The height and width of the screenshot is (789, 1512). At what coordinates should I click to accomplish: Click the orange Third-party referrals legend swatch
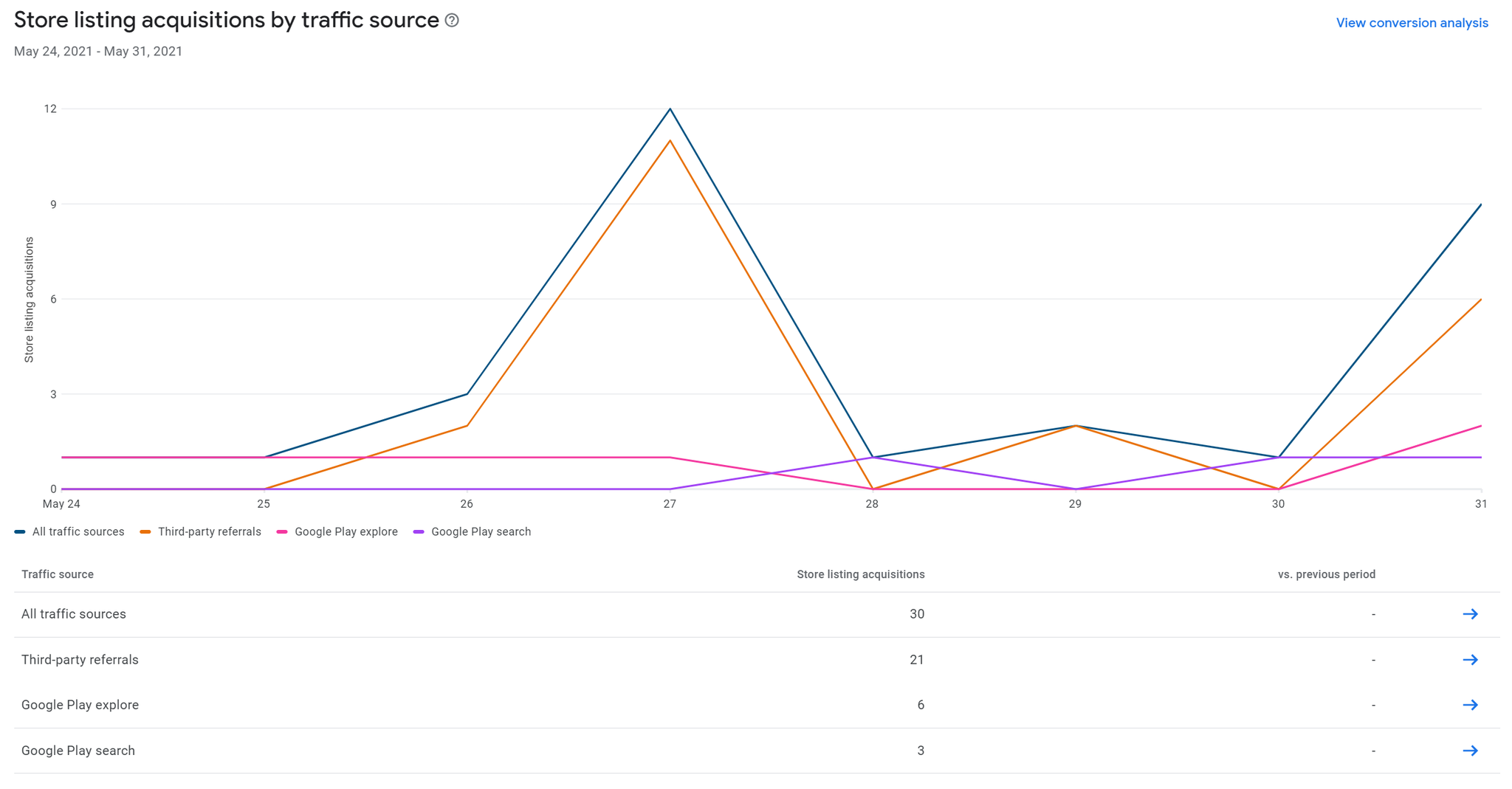tap(145, 531)
